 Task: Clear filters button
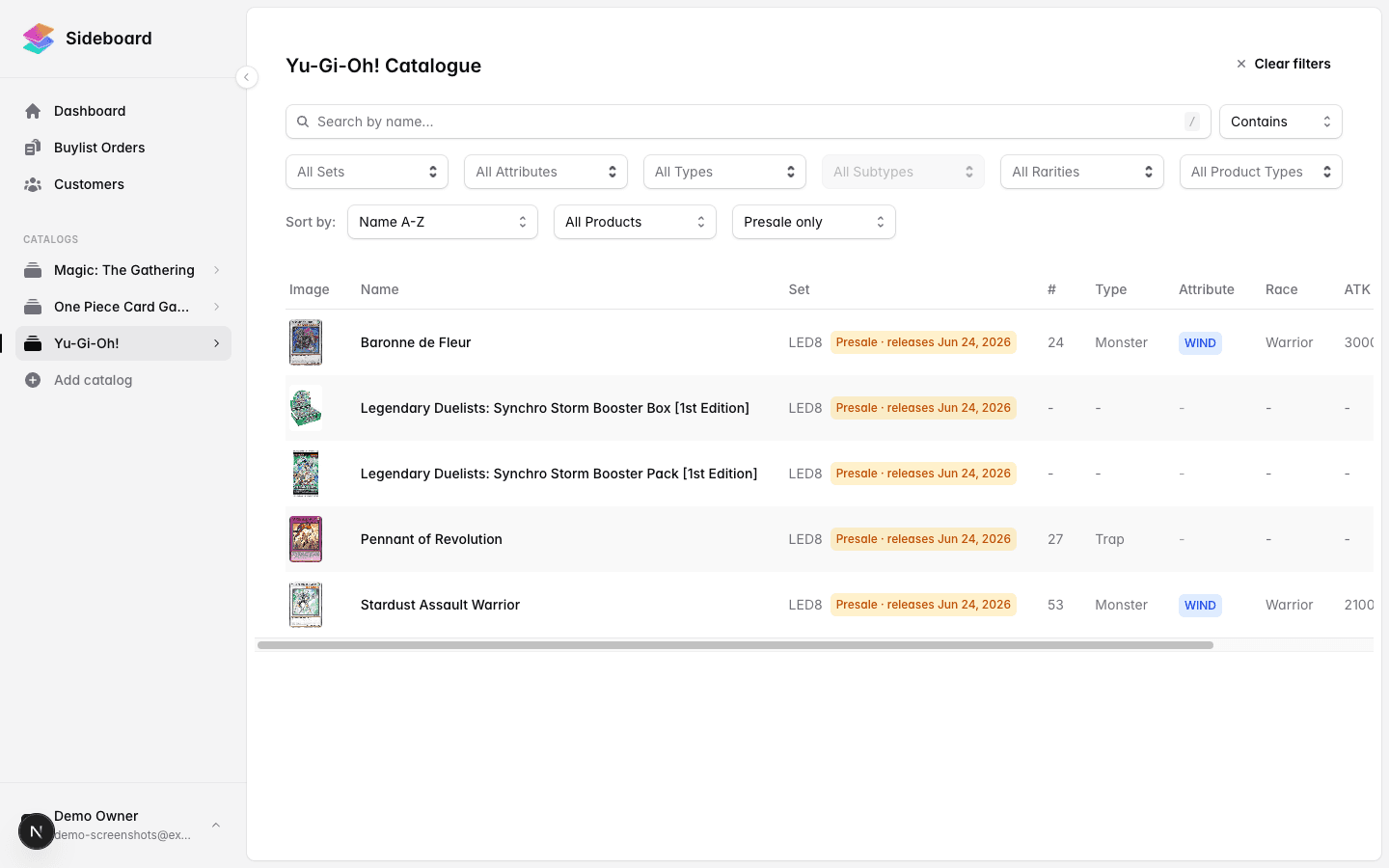(x=1283, y=64)
